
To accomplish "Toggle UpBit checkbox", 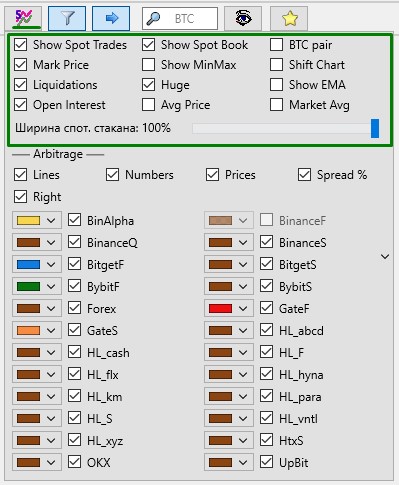I will tap(266, 462).
